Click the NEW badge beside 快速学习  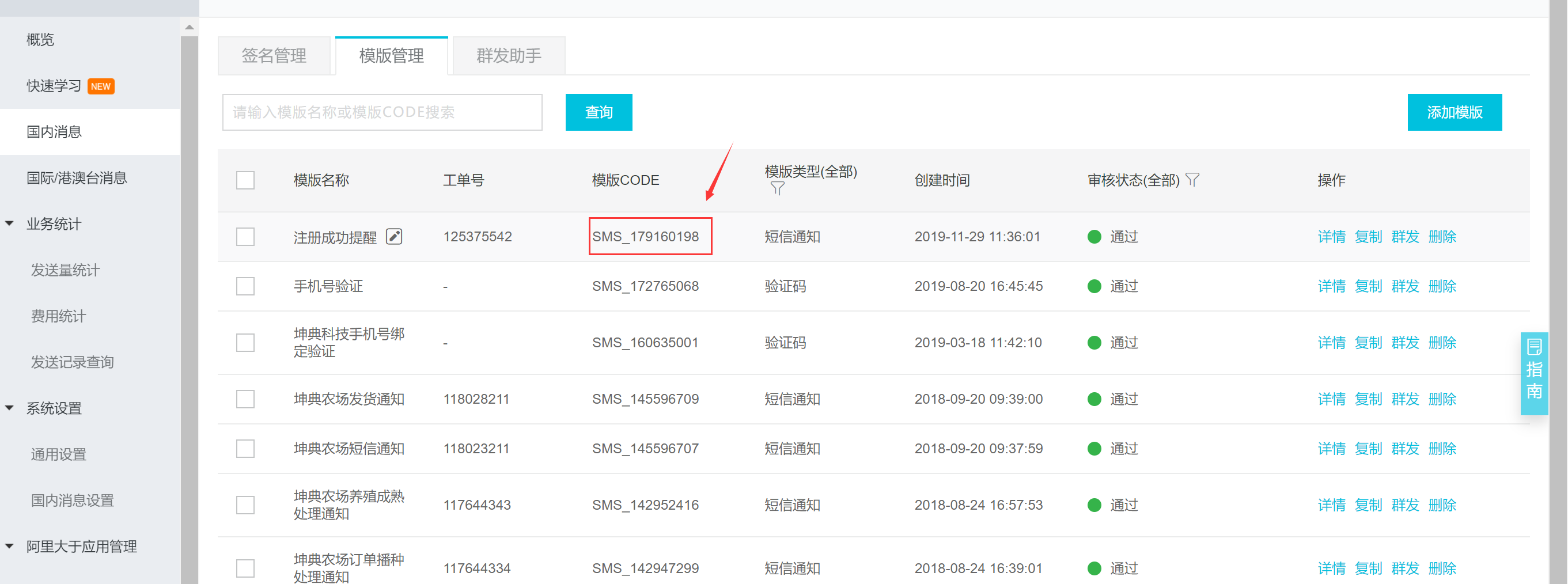click(101, 86)
